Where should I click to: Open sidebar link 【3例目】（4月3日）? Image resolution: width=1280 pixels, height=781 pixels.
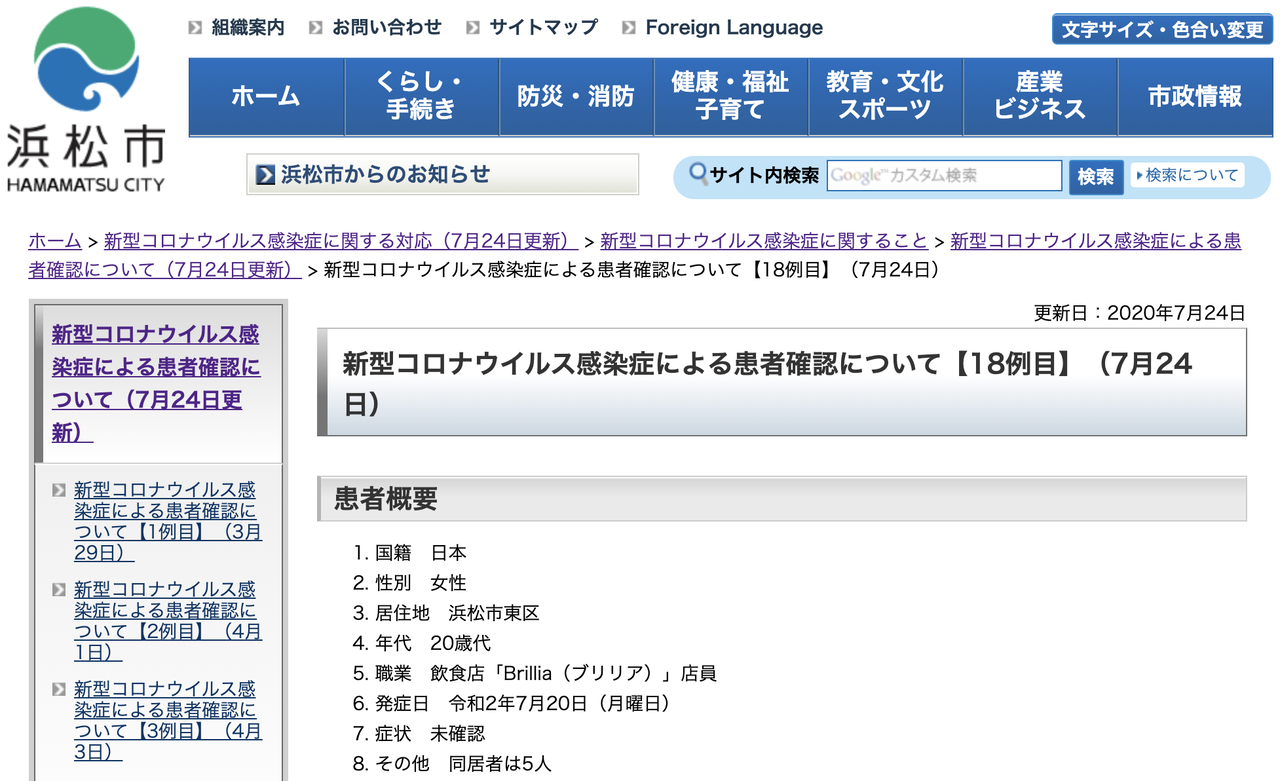point(168,721)
